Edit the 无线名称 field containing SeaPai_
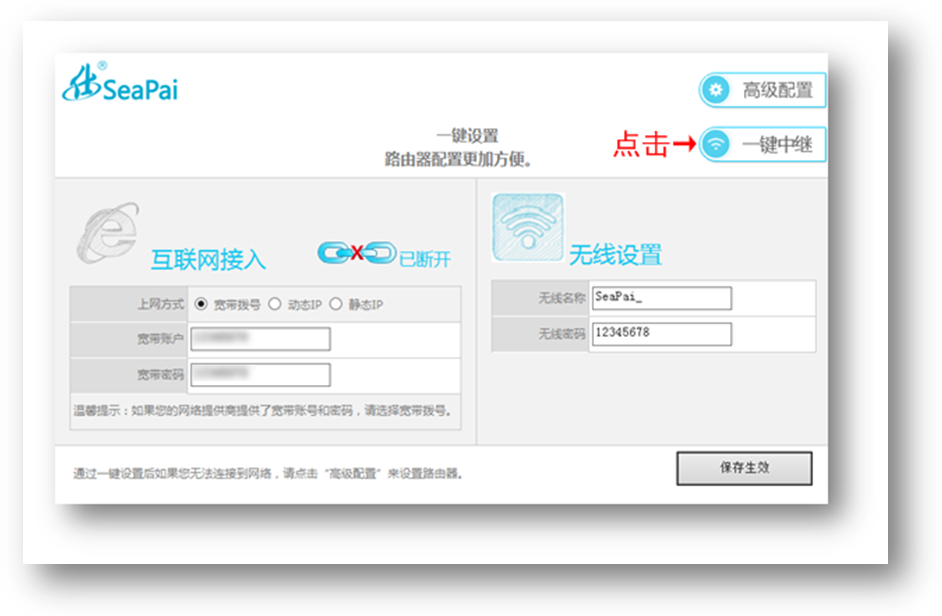The image size is (942, 616). click(661, 298)
